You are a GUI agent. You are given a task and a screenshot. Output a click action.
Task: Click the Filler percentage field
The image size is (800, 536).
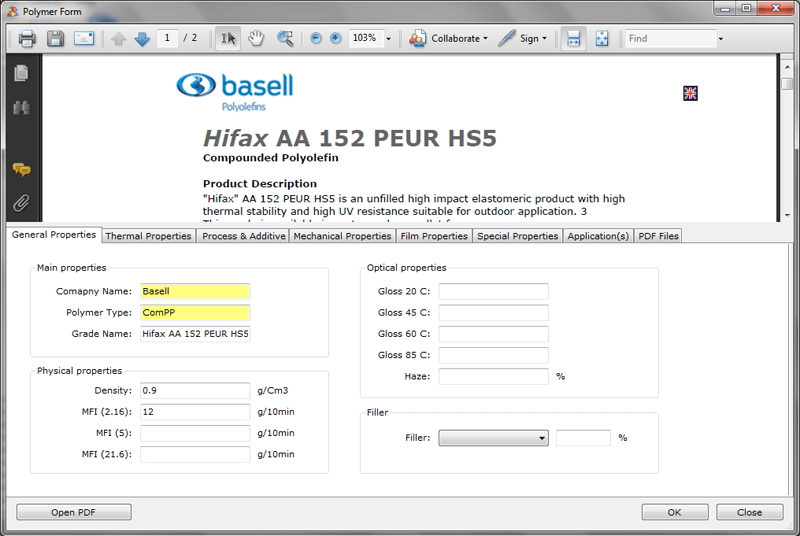click(583, 438)
